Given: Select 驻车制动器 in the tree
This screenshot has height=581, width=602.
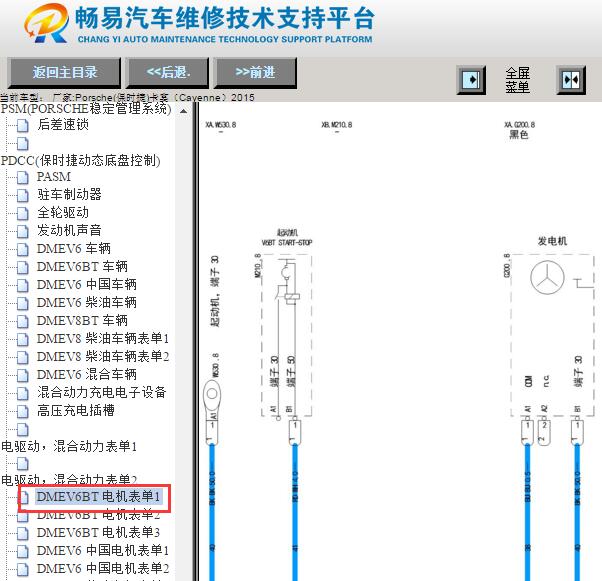Looking at the screenshot, I should click(69, 194).
